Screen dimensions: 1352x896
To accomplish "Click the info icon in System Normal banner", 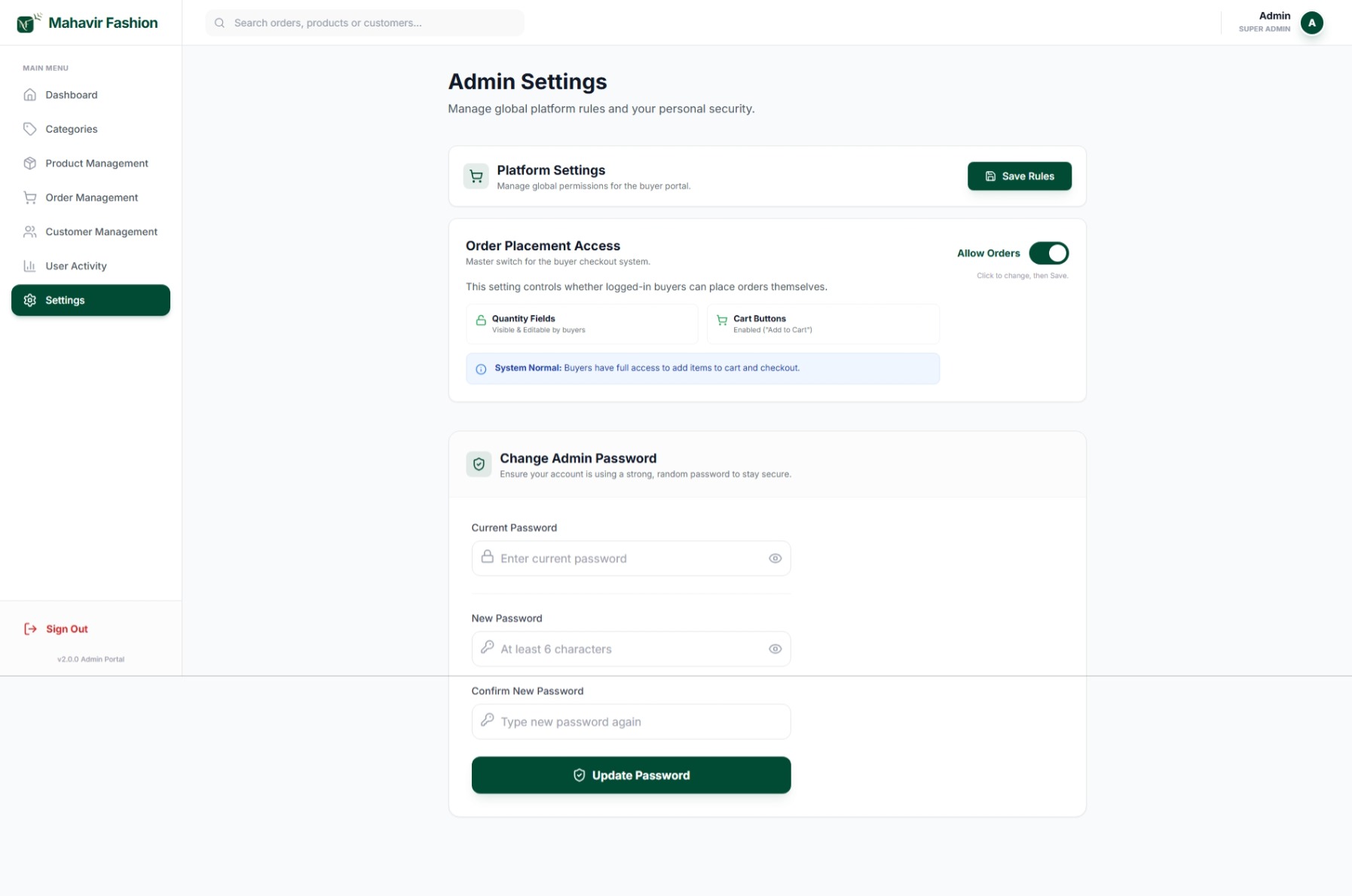I will (x=481, y=369).
